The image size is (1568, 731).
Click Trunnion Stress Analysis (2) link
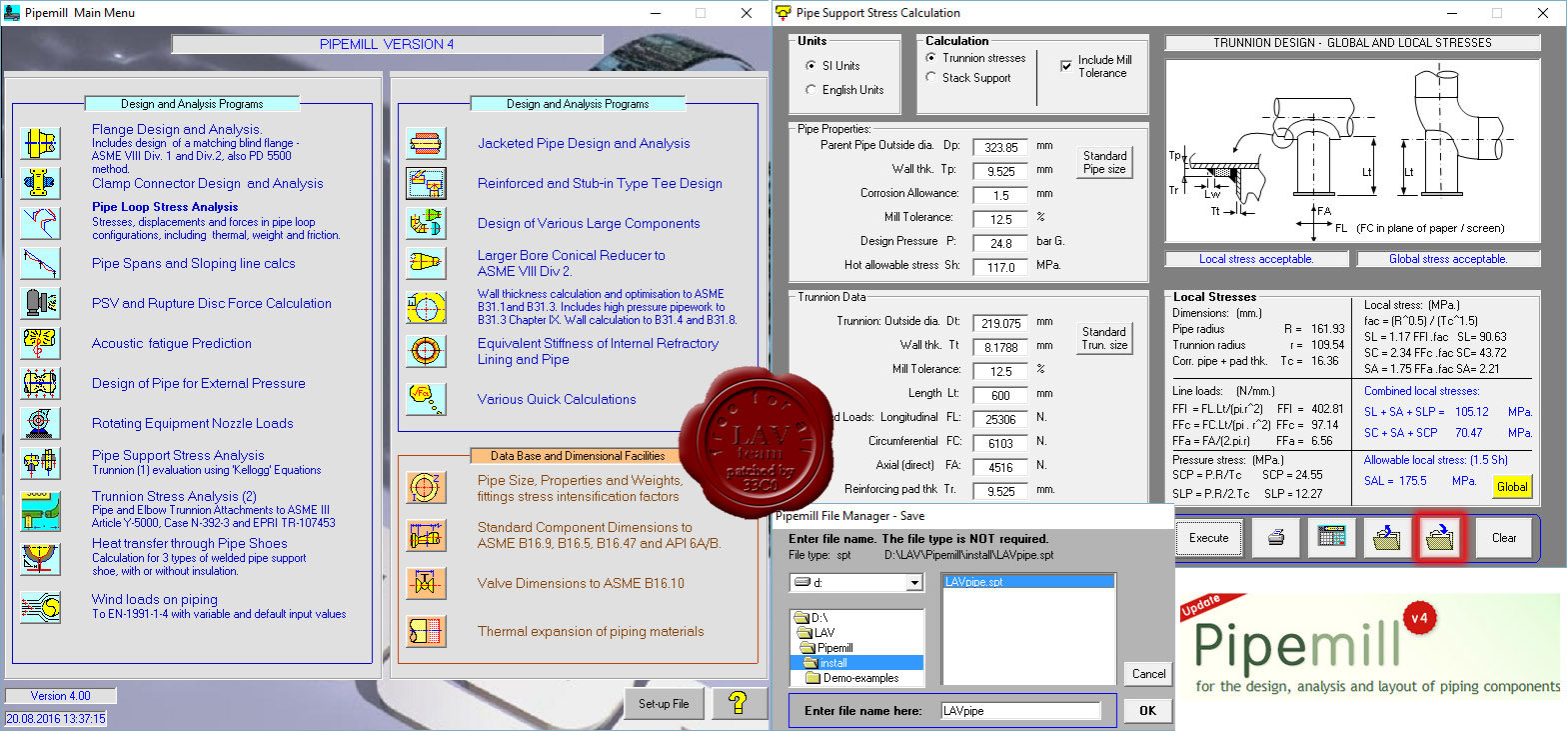[x=174, y=496]
